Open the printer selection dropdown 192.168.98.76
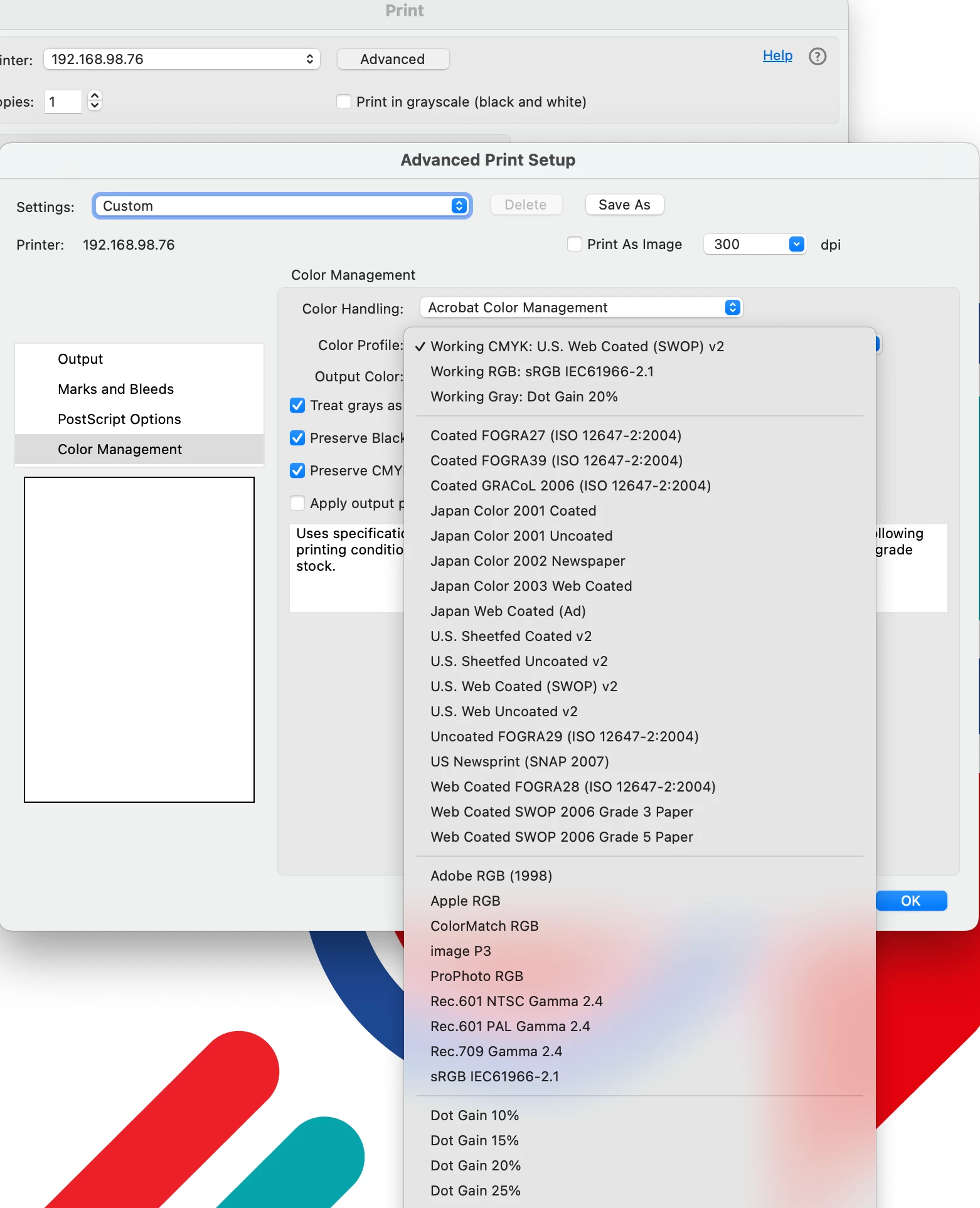 (182, 59)
